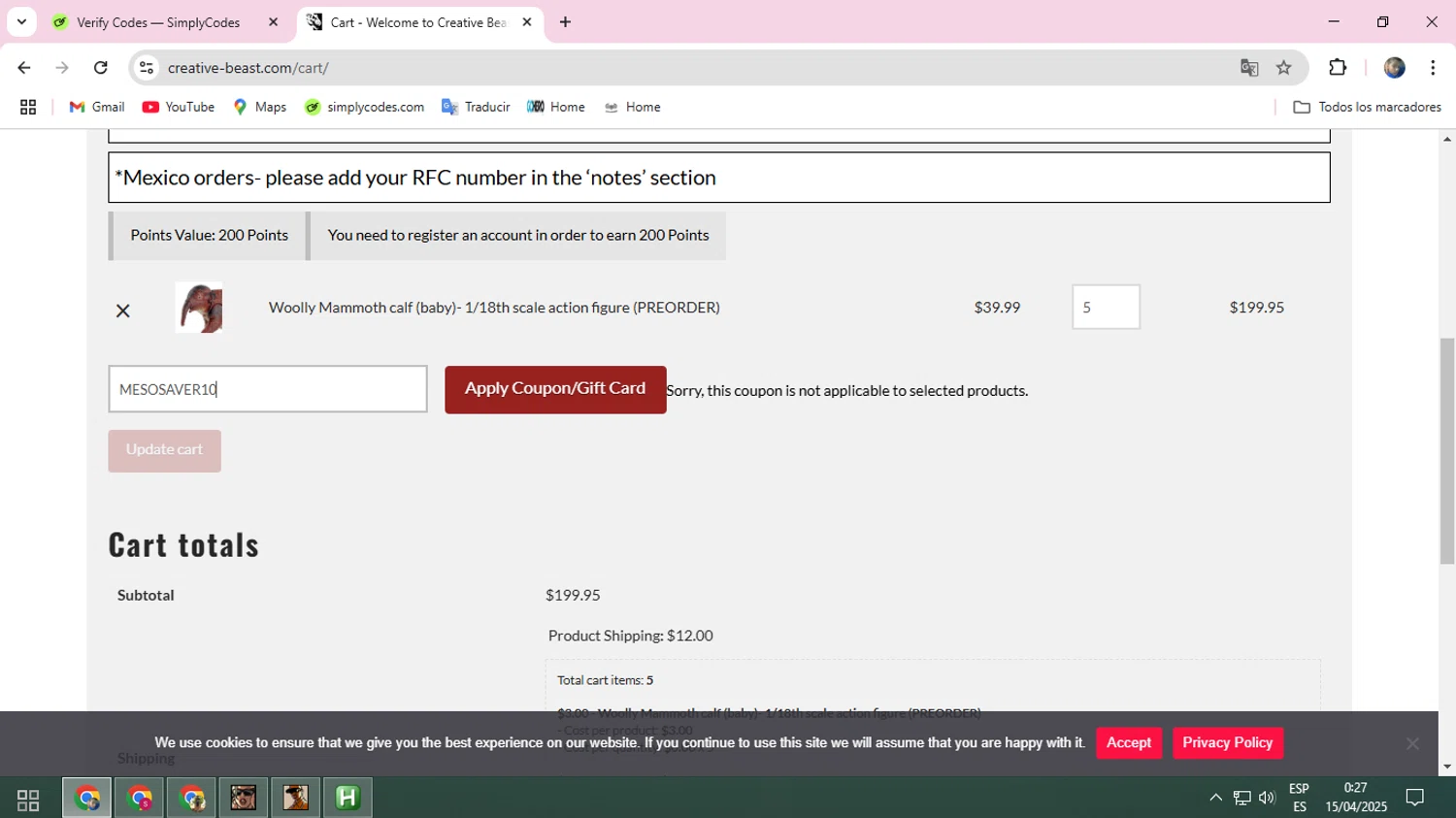1456x818 pixels.
Task: Open Woolly Mammoth calf product thumbnail
Action: tap(199, 308)
